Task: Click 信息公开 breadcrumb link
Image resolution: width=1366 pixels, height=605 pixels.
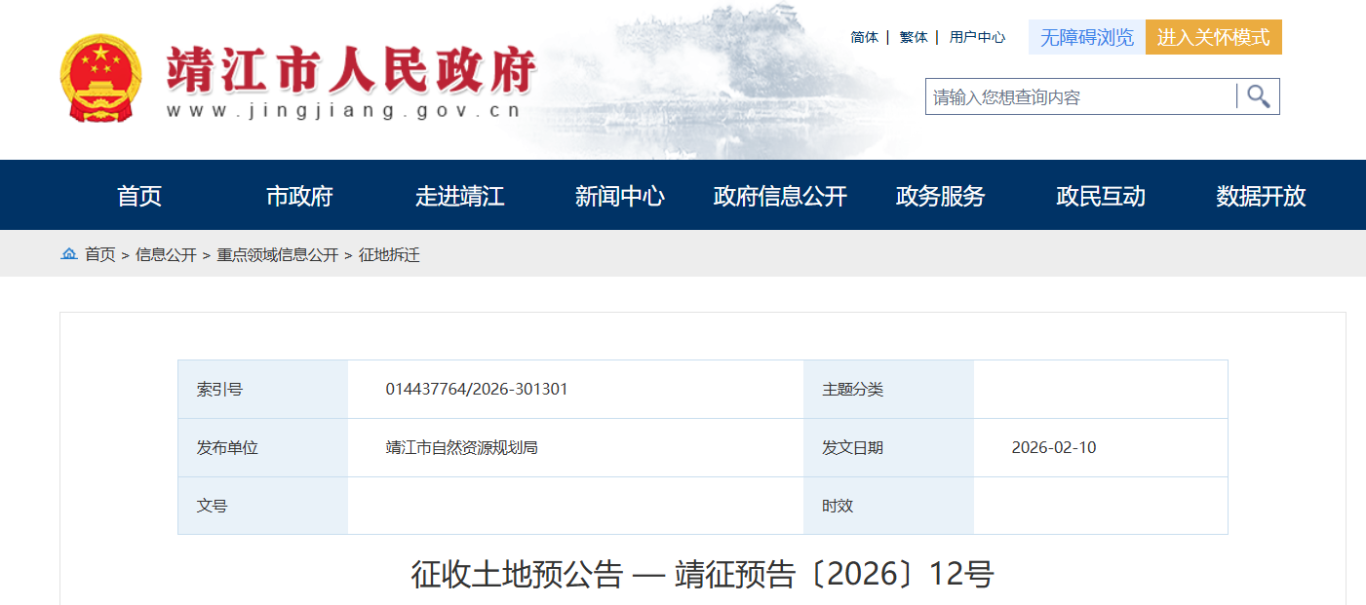Action: (166, 255)
